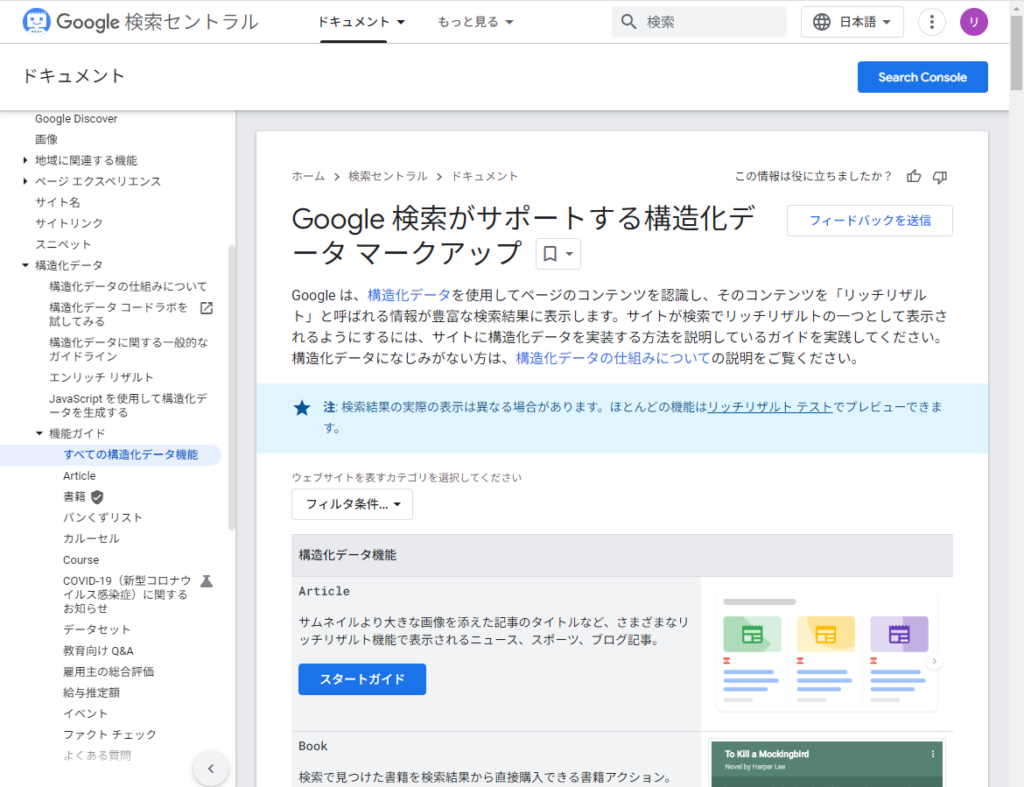Open ファクト チェック in sidebar

[110, 735]
